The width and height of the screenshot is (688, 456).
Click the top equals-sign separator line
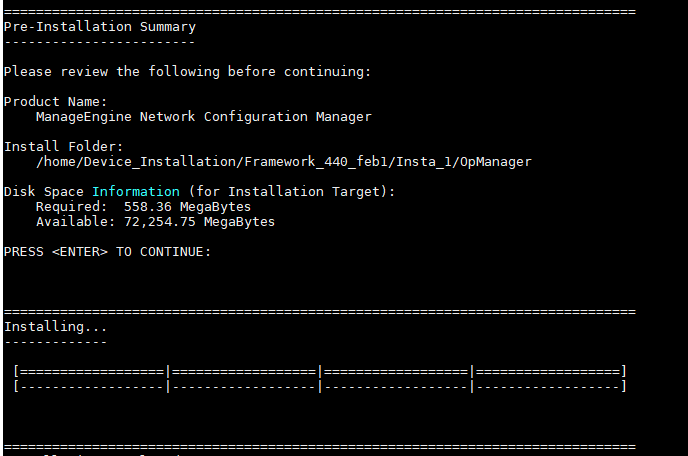[x=320, y=12]
